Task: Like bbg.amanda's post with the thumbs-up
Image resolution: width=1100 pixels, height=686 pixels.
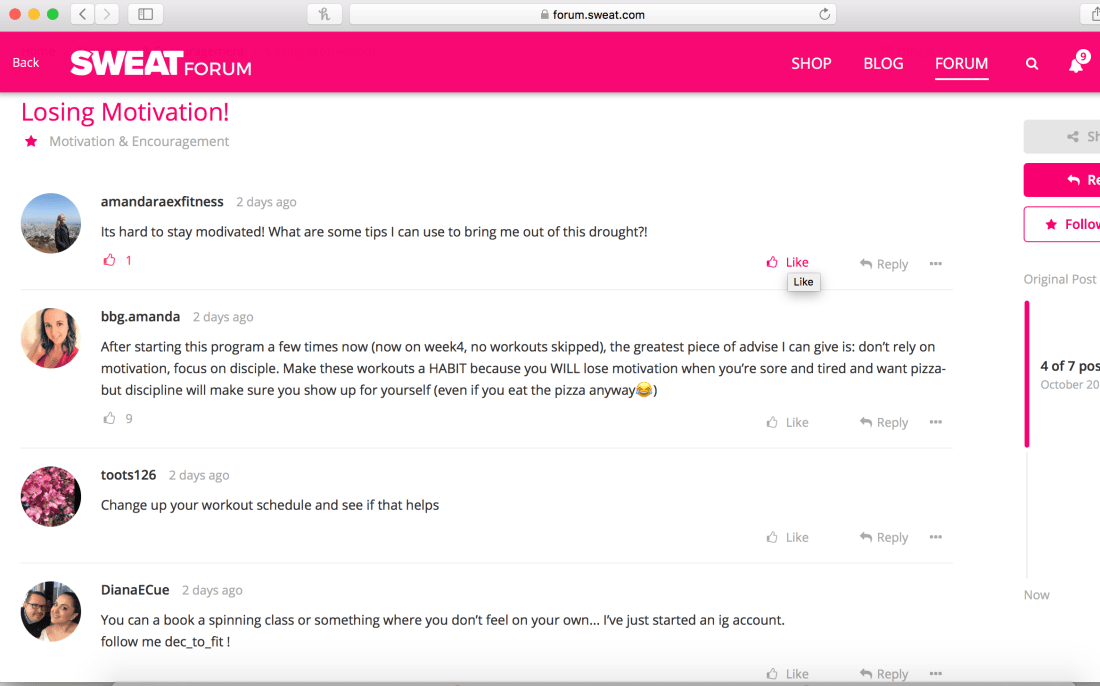Action: pyautogui.click(x=787, y=421)
